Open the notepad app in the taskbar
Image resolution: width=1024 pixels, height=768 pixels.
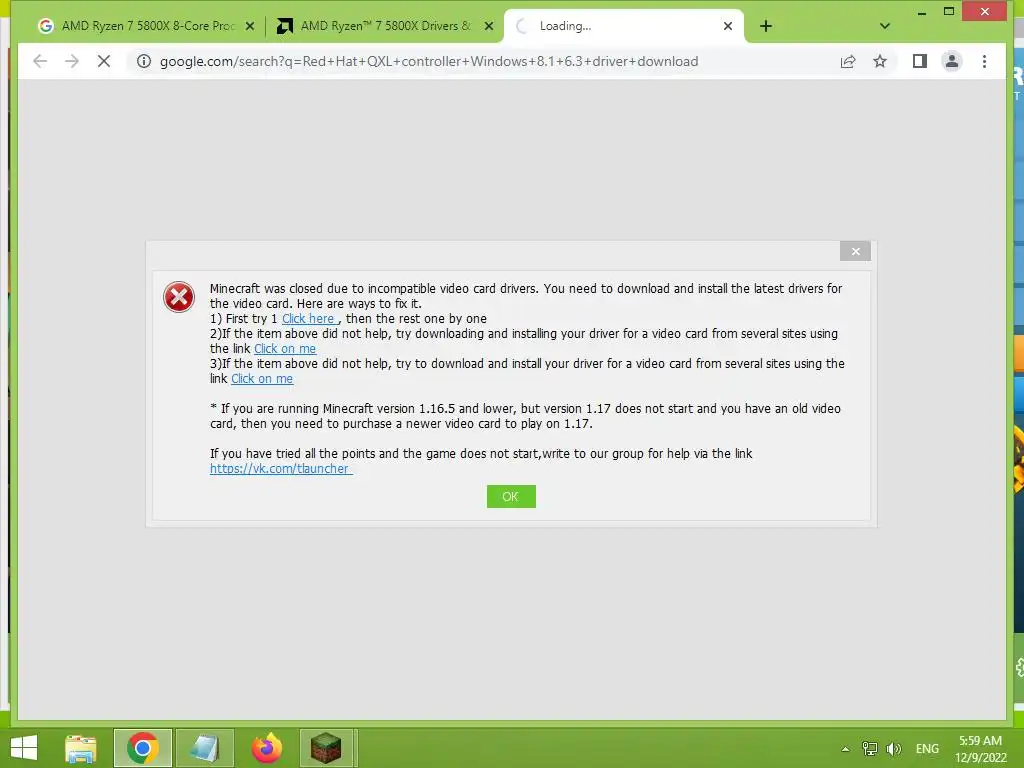205,748
